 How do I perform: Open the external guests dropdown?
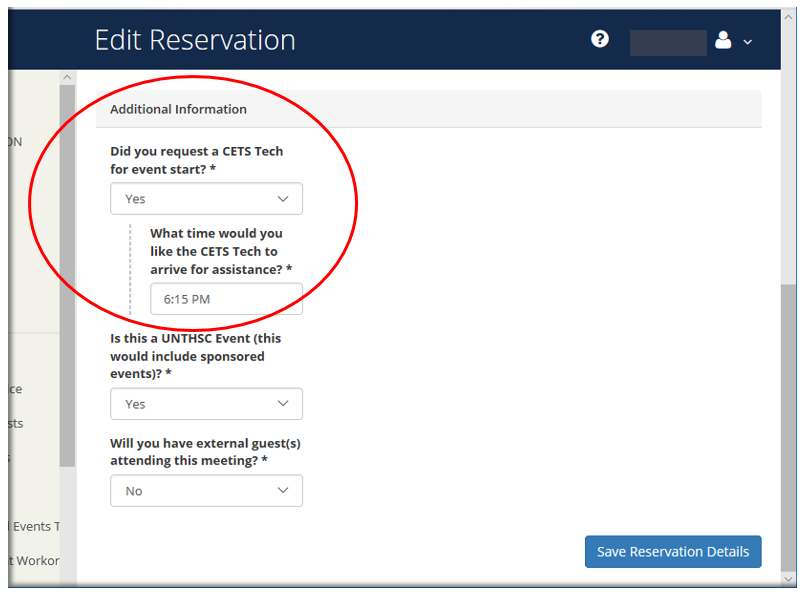pyautogui.click(x=206, y=491)
